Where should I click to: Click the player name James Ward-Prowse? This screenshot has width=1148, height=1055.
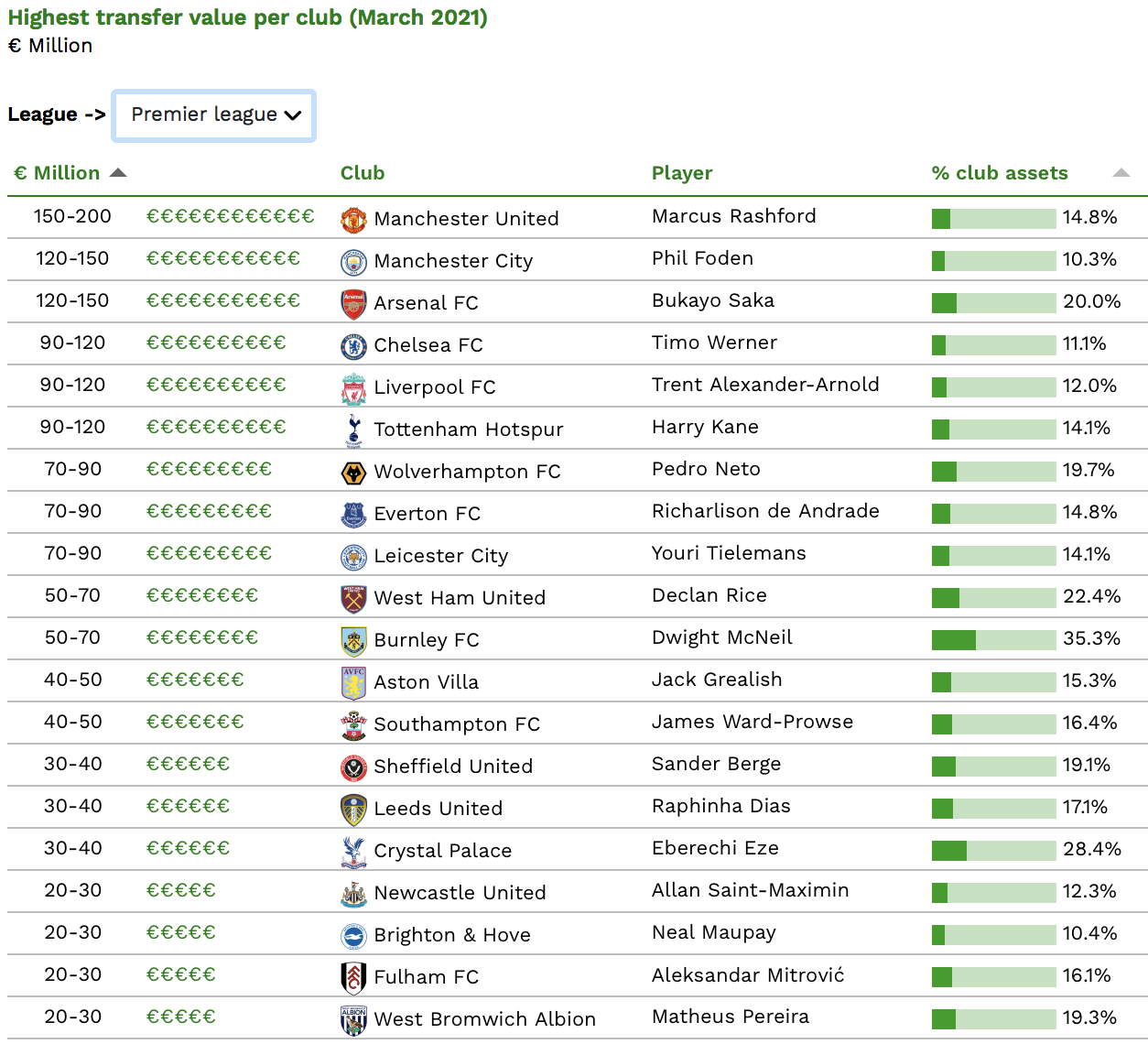(753, 722)
